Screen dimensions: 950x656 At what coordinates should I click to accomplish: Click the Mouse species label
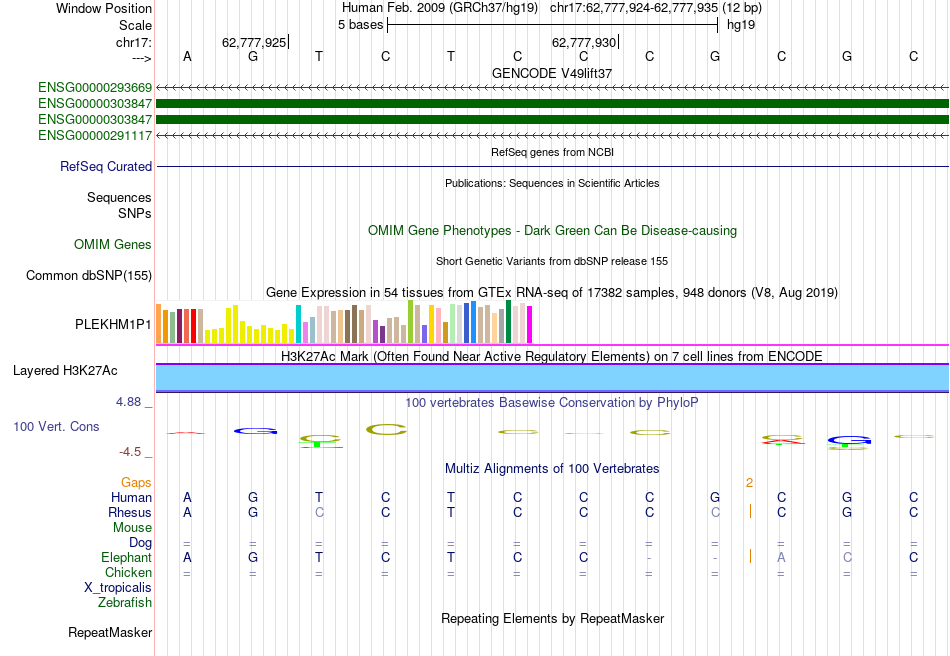point(133,528)
